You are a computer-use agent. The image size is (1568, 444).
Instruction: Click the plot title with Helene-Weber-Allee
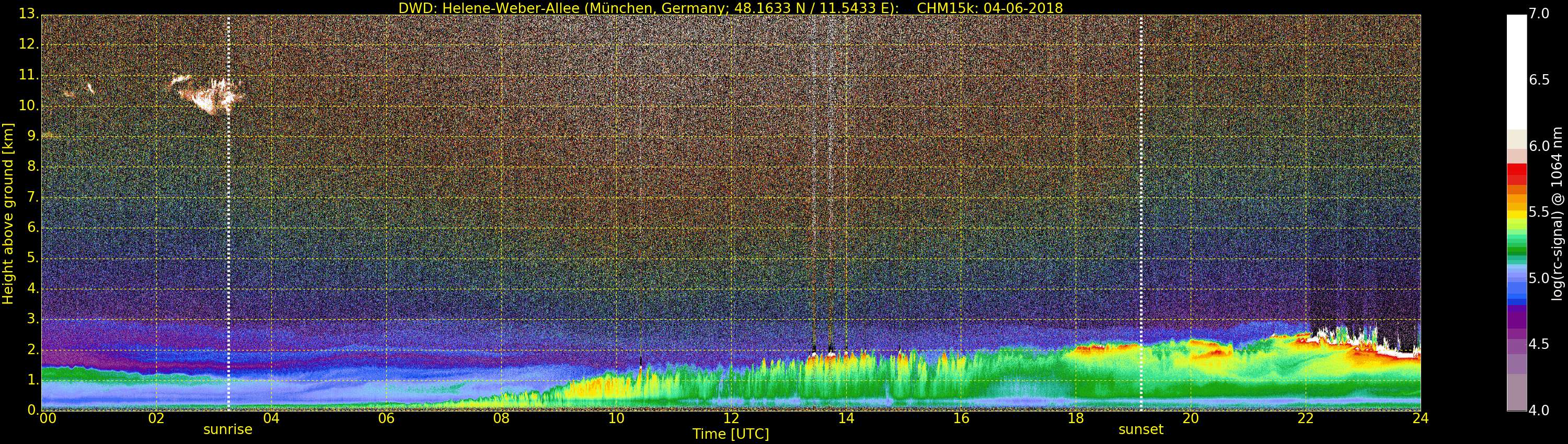[731, 8]
